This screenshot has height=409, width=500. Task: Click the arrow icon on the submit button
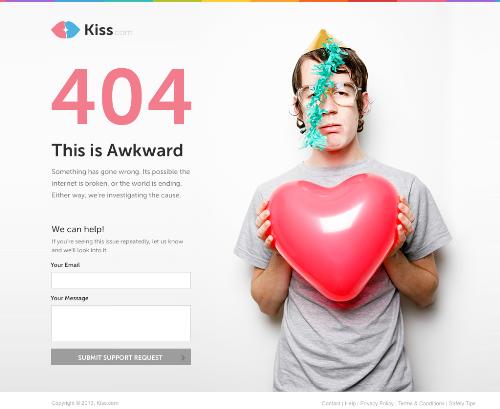[183, 357]
